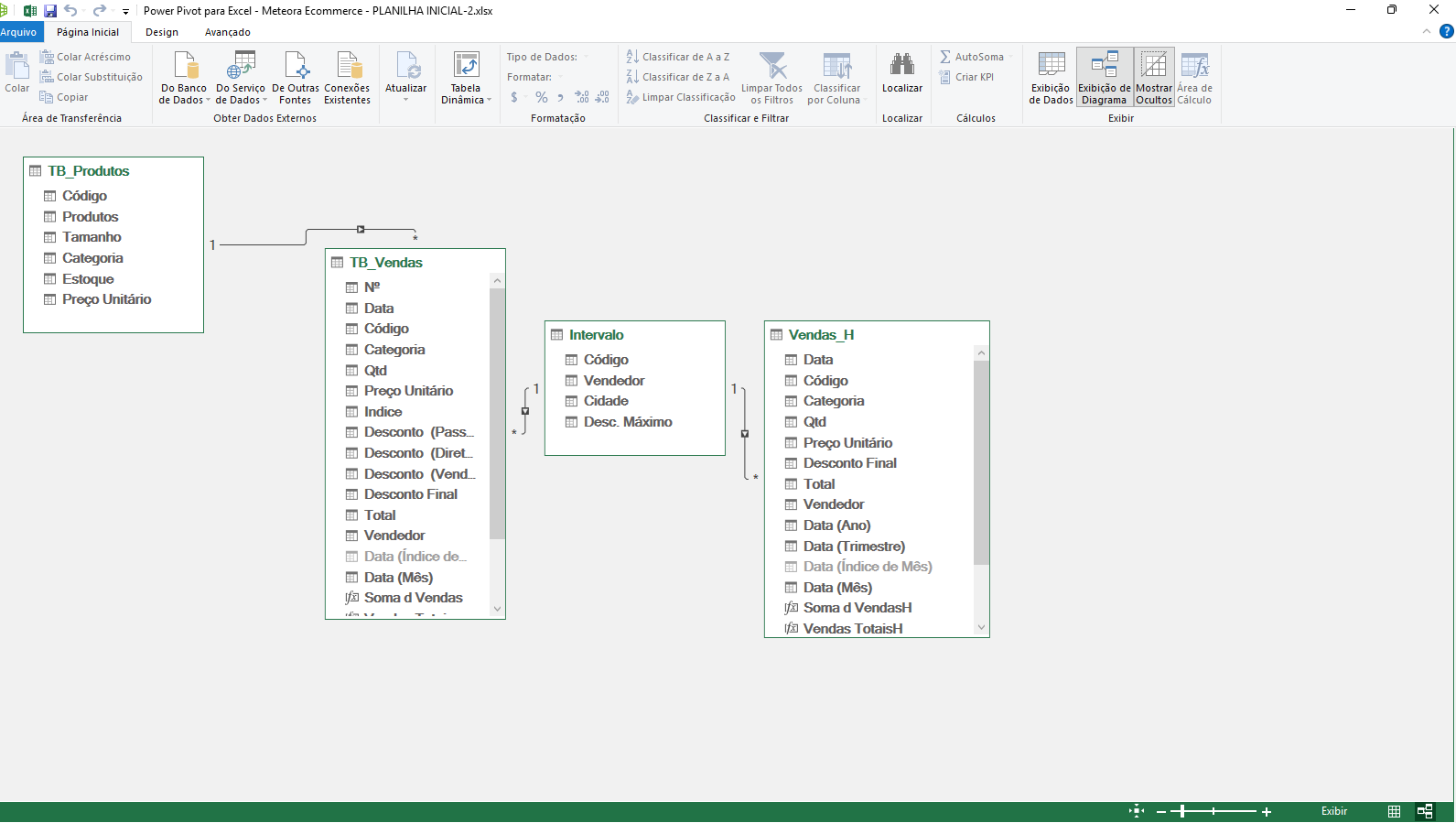The image size is (1456, 823).
Task: Toggle Área de Cálculo
Action: pyautogui.click(x=1194, y=79)
